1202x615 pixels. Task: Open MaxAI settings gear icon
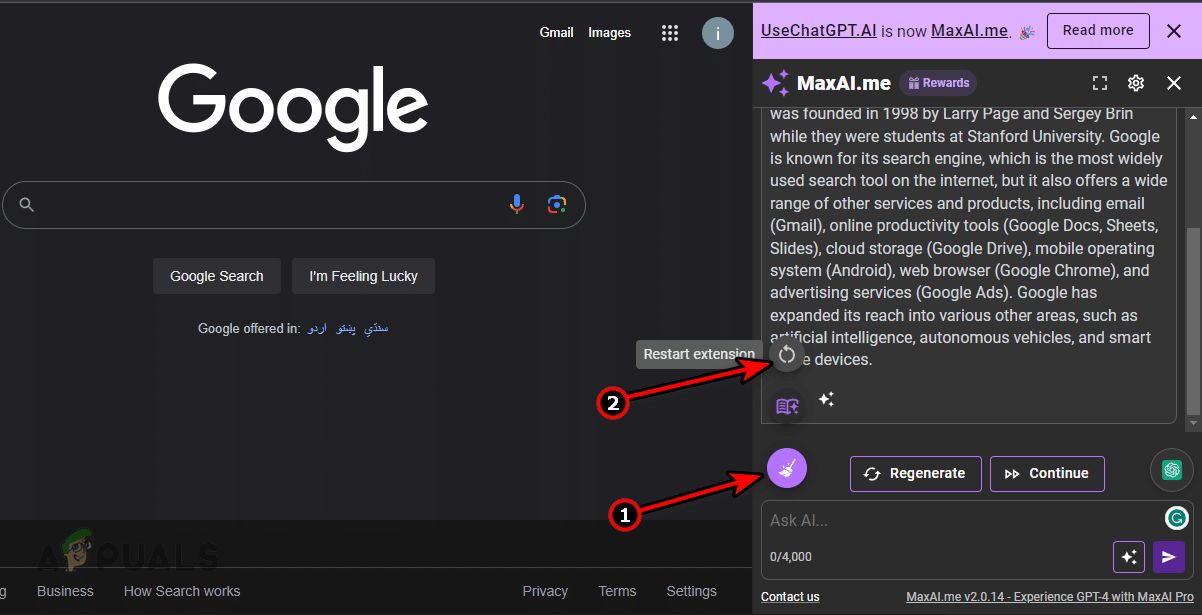click(x=1136, y=83)
